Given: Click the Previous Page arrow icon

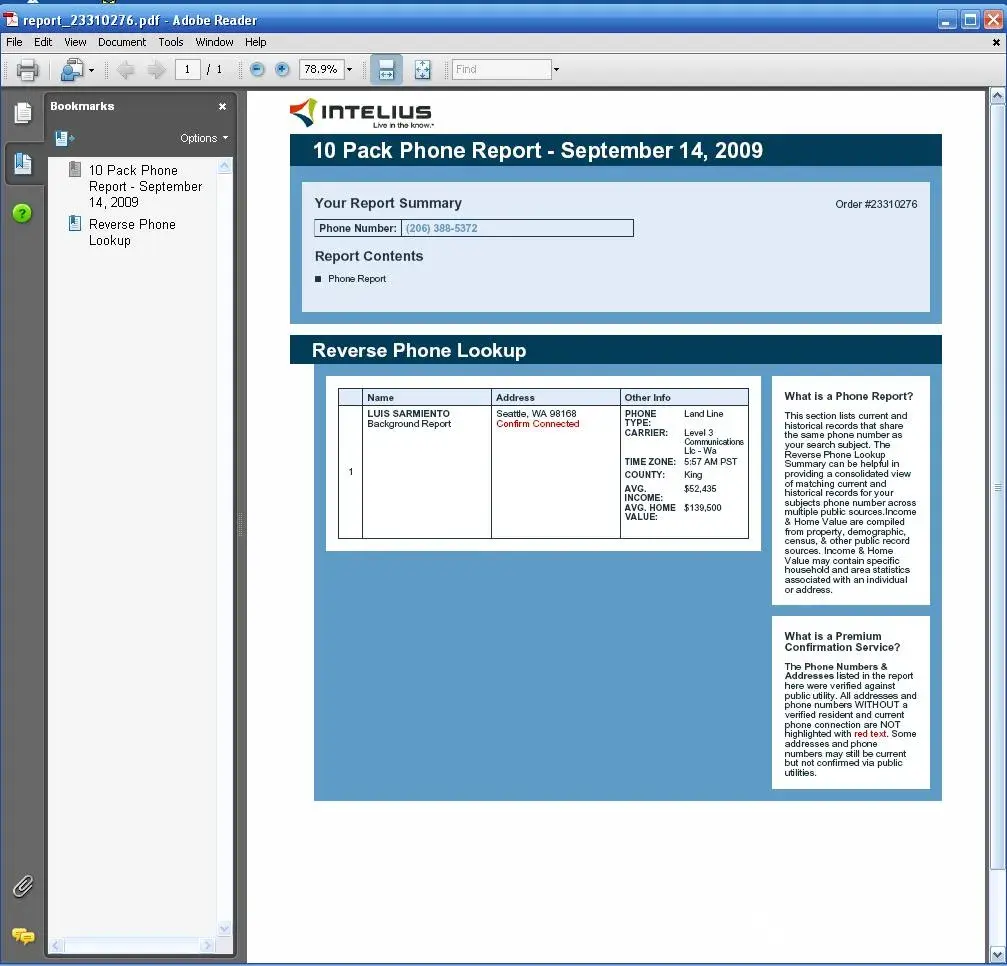Looking at the screenshot, I should (125, 70).
